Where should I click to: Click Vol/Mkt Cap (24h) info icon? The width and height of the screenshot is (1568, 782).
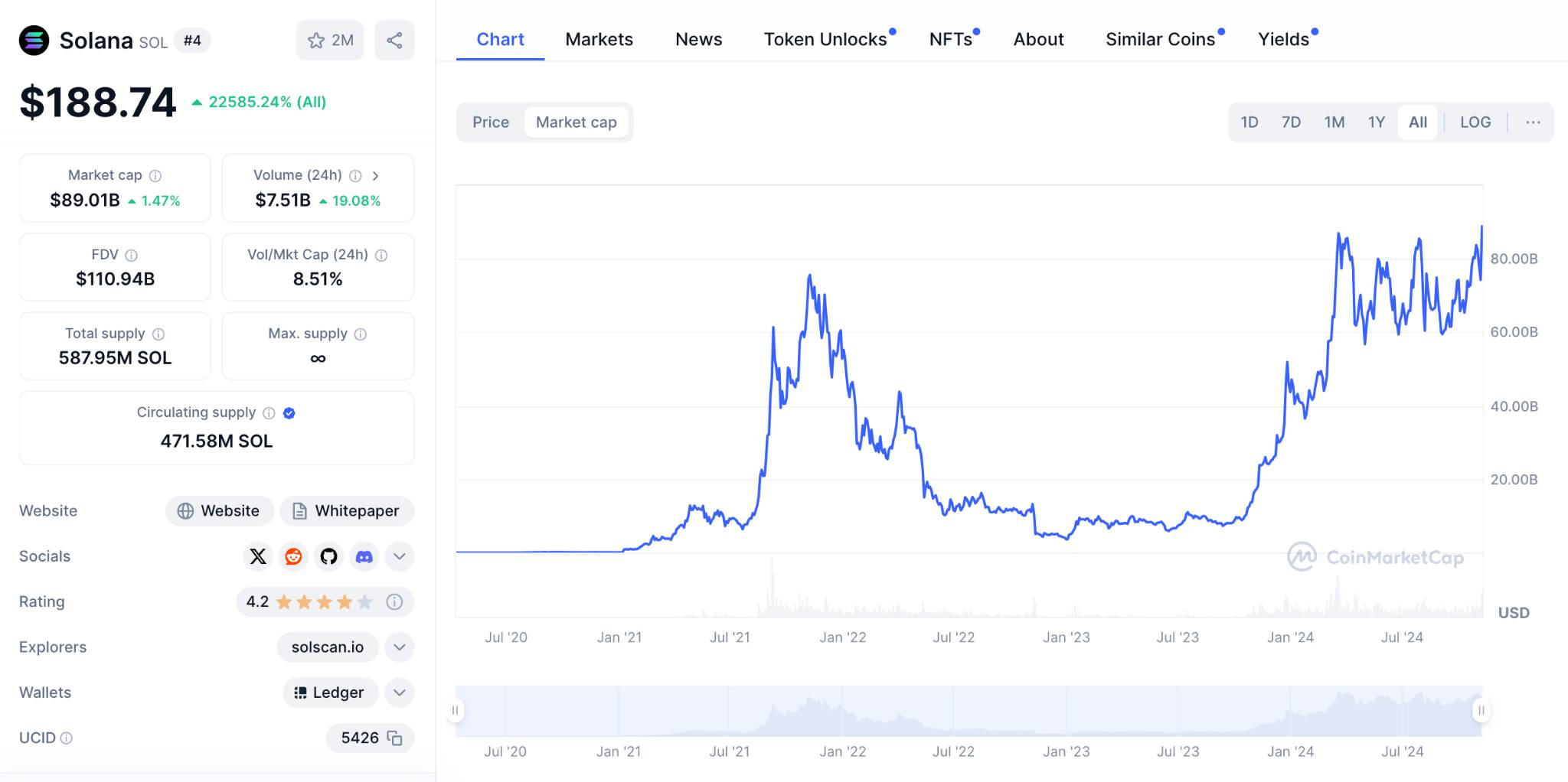[381, 255]
